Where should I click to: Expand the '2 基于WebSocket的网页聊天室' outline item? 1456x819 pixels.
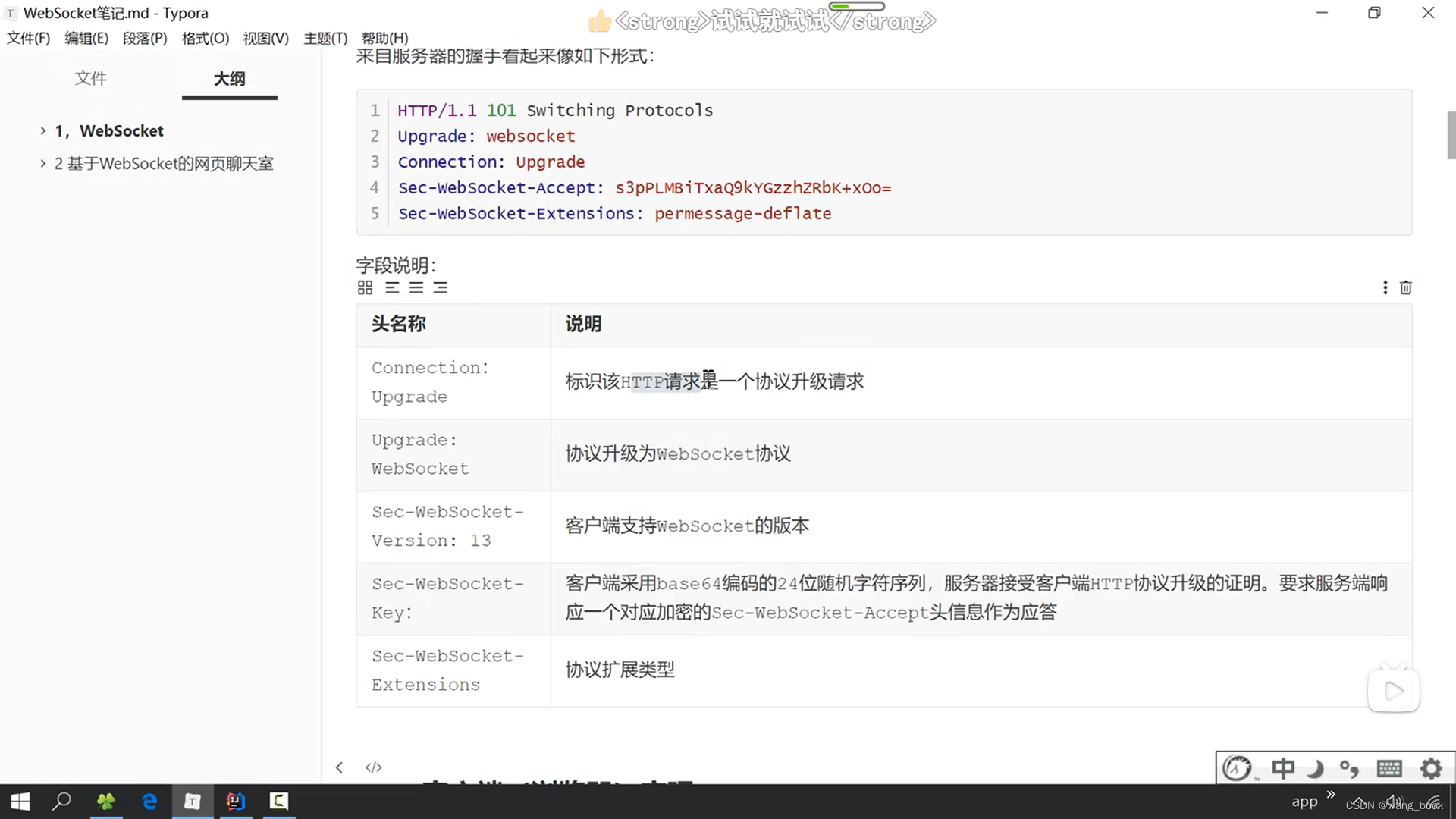point(43,163)
